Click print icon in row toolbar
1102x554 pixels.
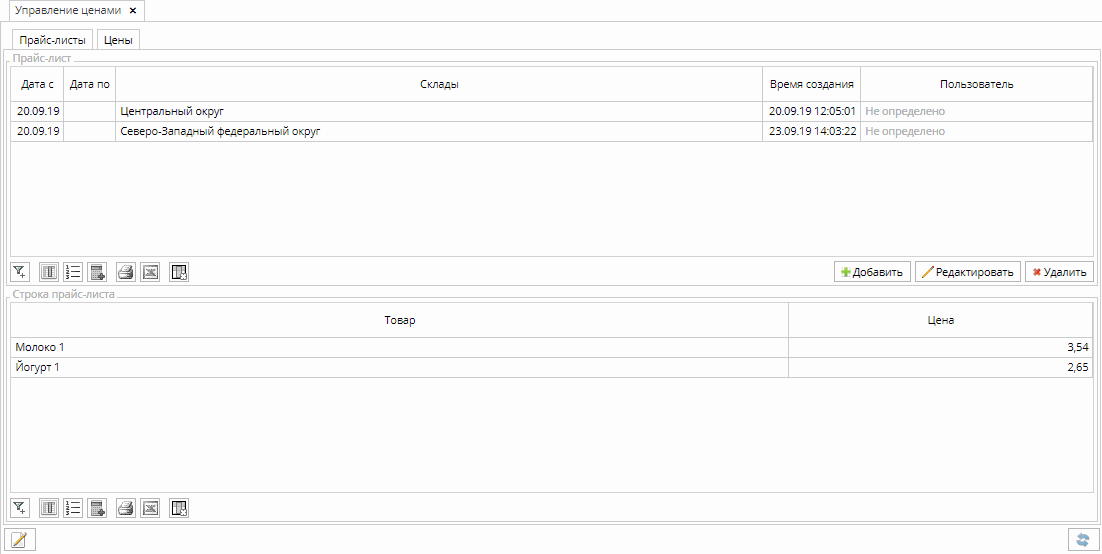pos(126,508)
